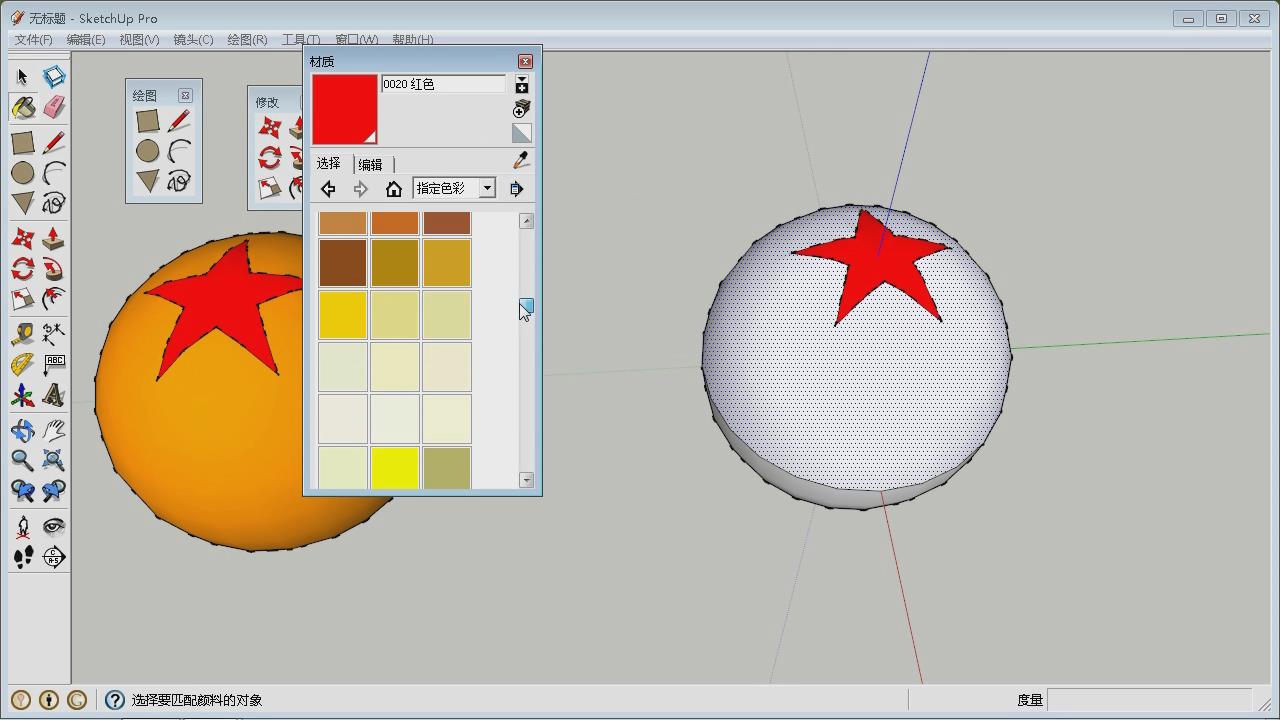The height and width of the screenshot is (720, 1280).
Task: Select Move tool in main left toolbar
Action: 22,239
